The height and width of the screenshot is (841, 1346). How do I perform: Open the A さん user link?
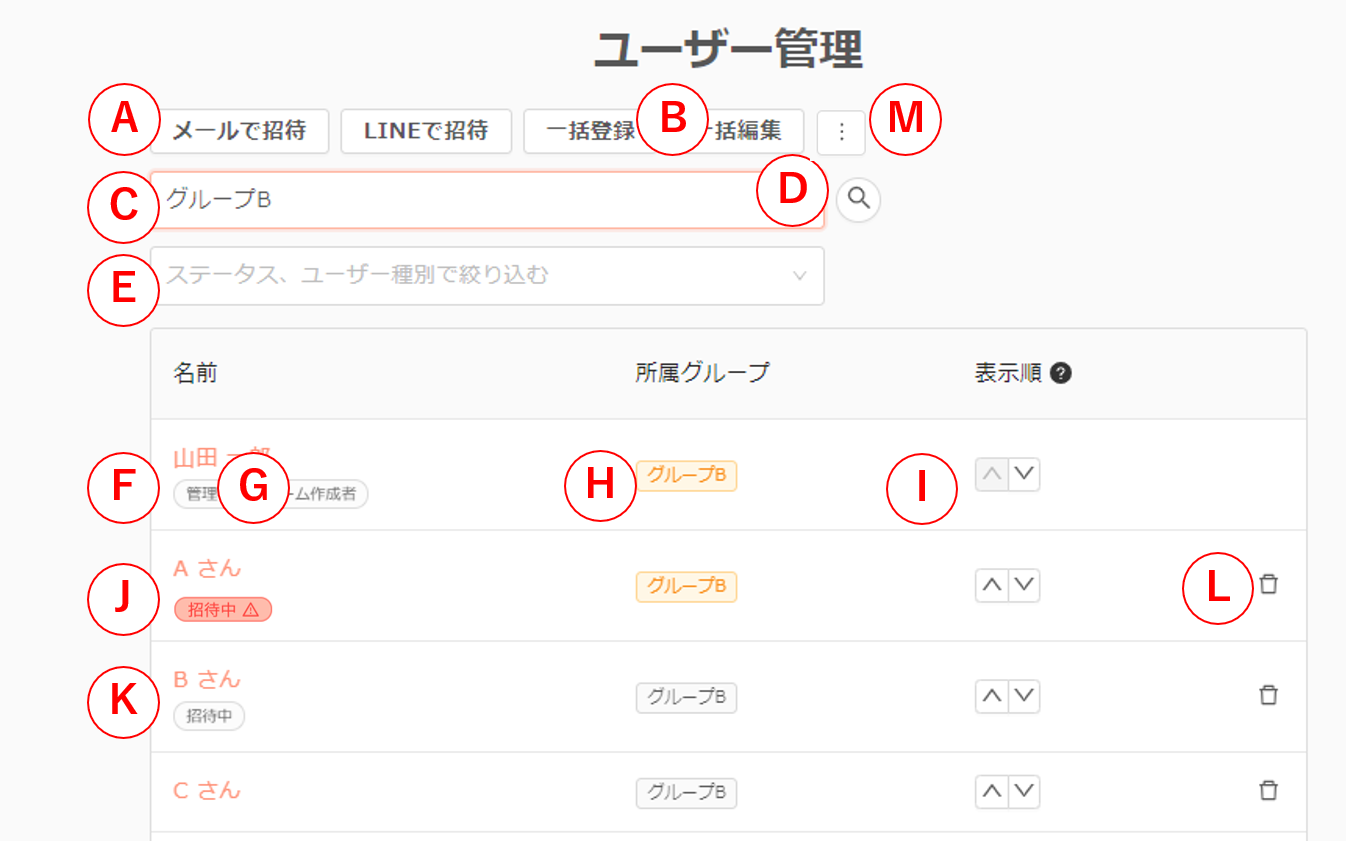pos(207,568)
